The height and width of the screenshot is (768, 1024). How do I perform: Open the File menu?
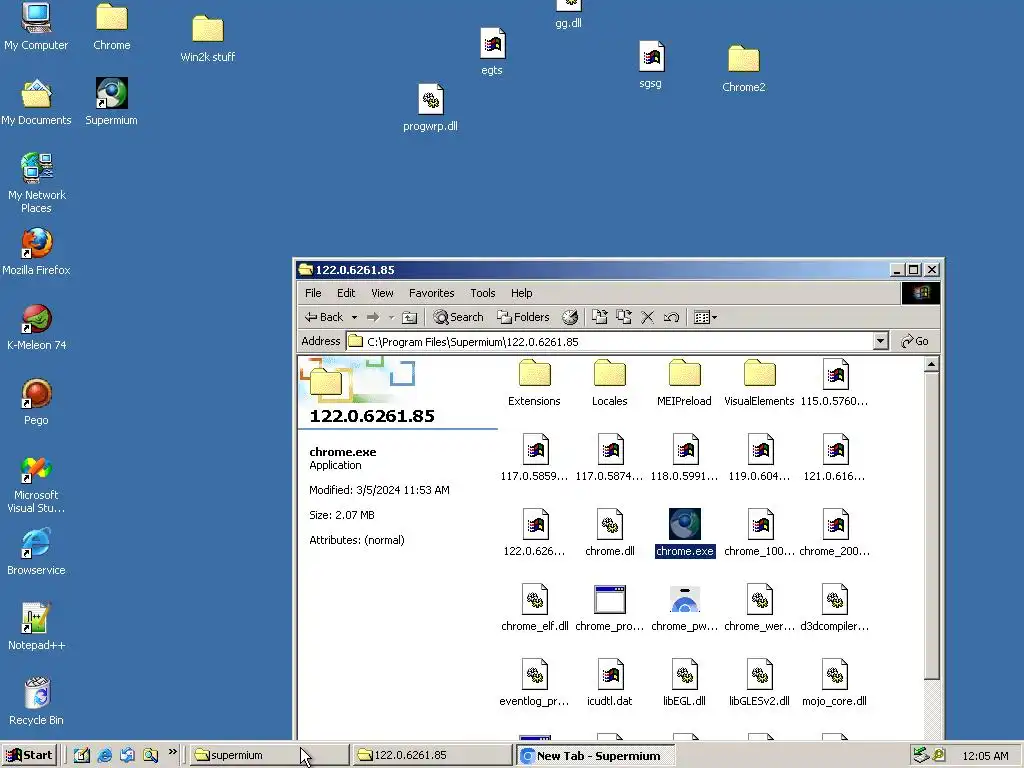(x=313, y=293)
